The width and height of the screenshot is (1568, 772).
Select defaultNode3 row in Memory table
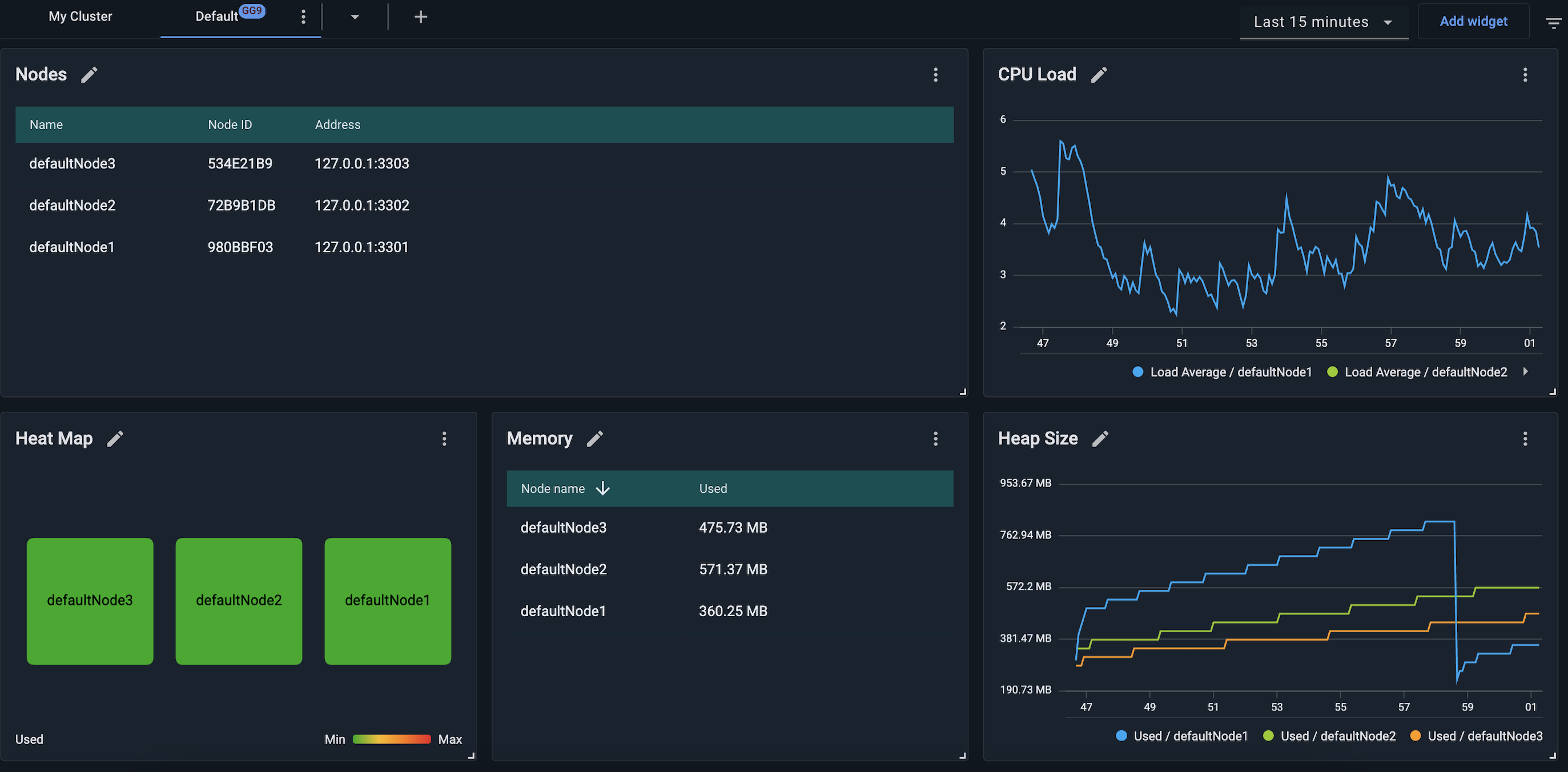click(730, 527)
